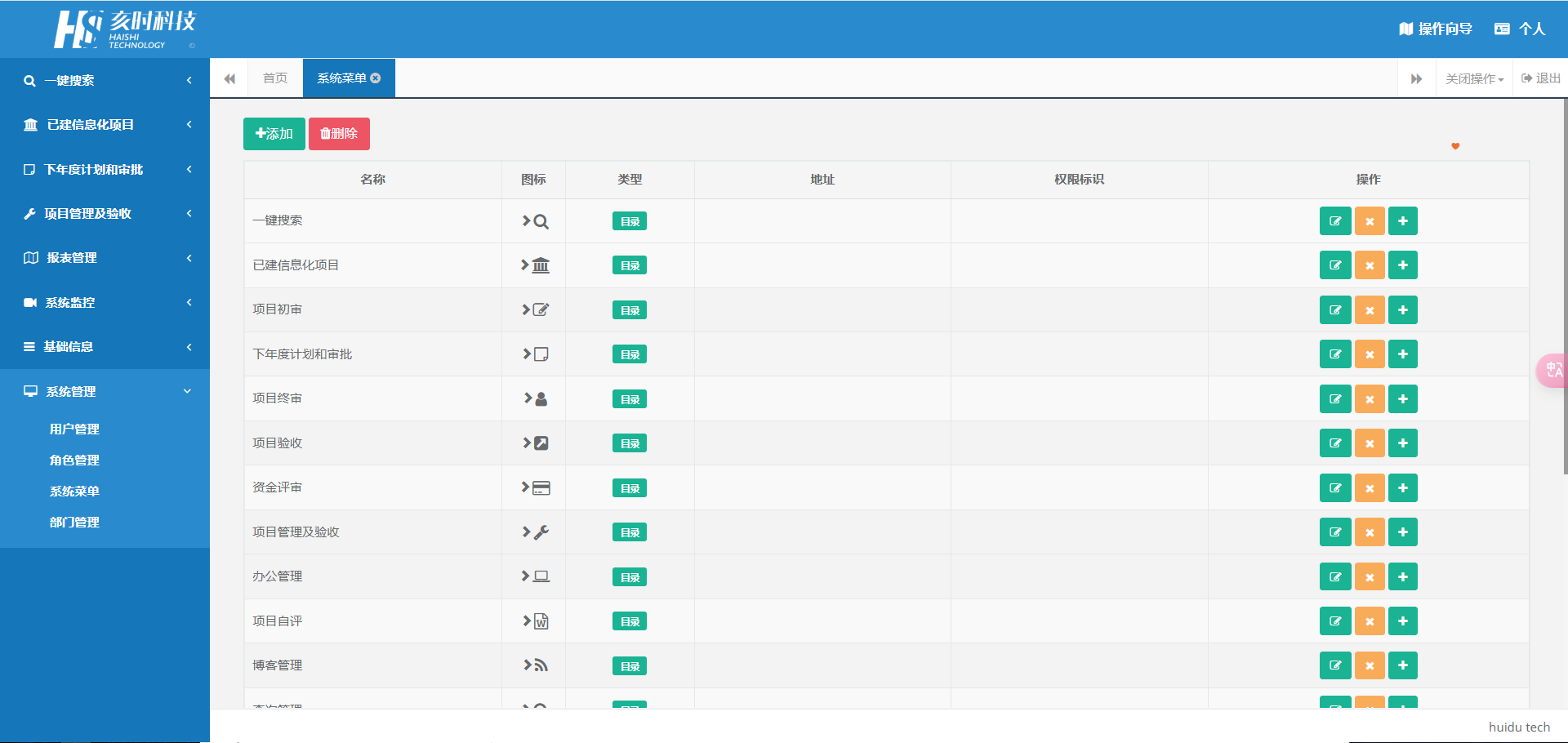Open 用户管理 in the sidebar

click(74, 429)
